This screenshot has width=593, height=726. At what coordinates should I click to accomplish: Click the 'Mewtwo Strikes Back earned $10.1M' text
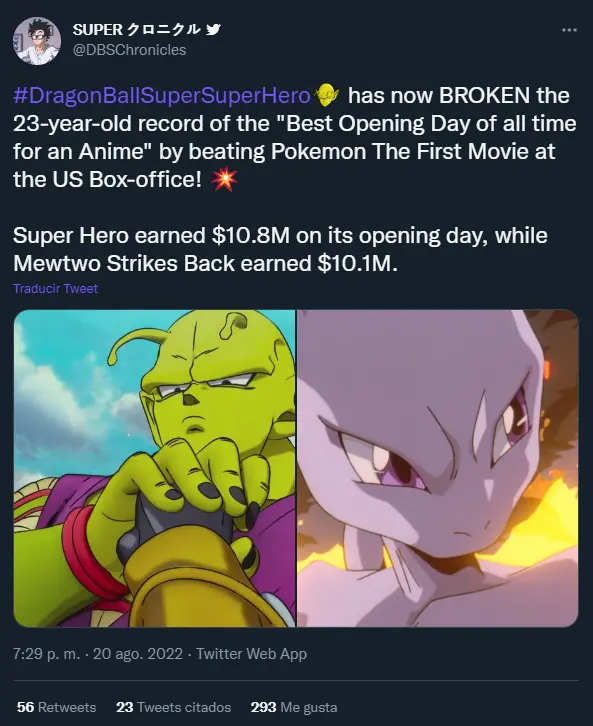pos(206,263)
